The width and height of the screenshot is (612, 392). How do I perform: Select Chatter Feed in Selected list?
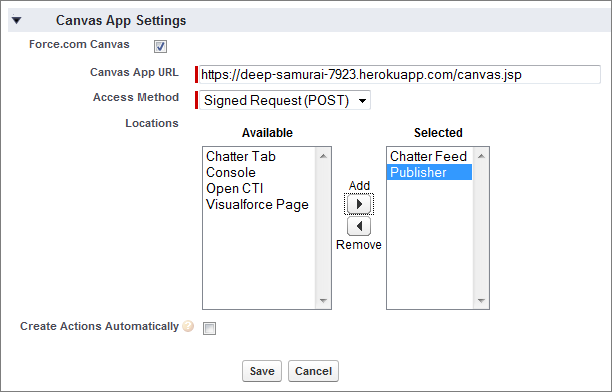(428, 156)
